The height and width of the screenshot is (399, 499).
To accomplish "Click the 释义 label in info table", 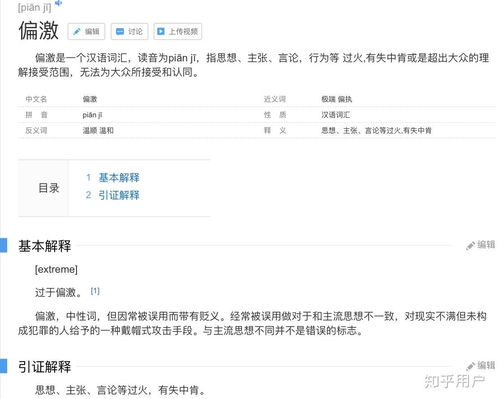I will (275, 130).
